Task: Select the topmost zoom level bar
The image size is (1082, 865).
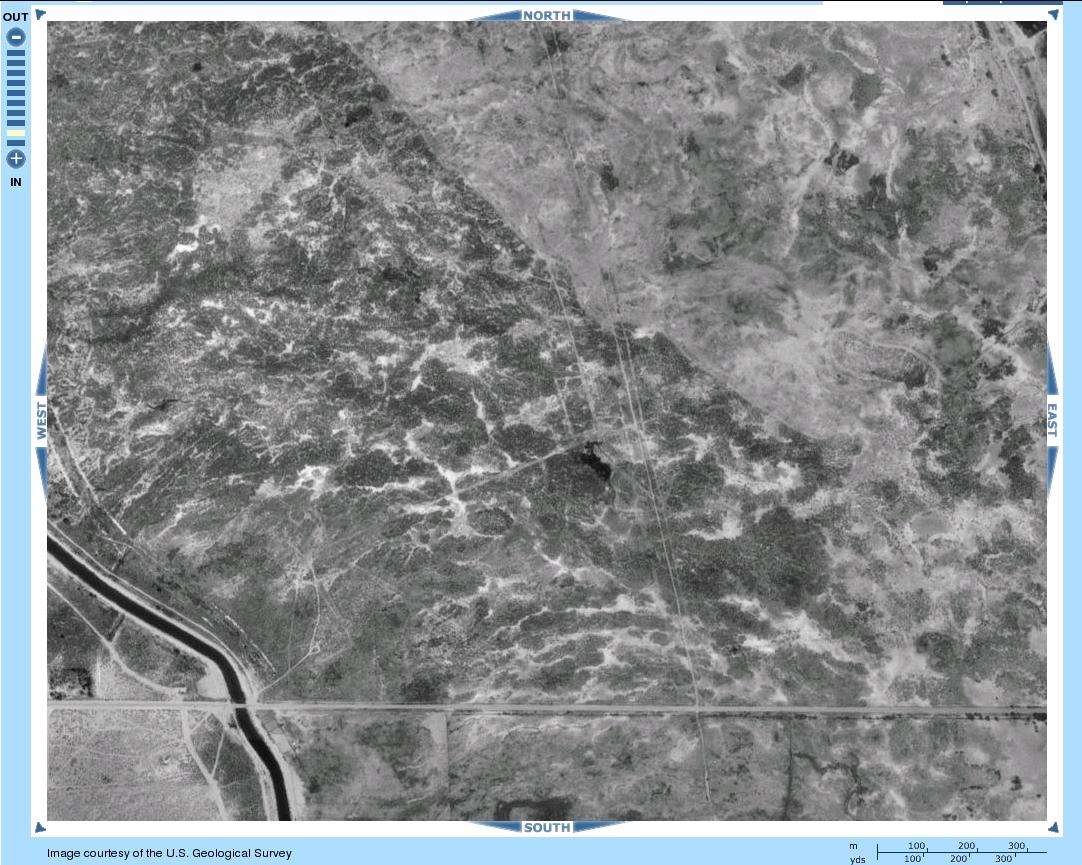Action: click(16, 53)
